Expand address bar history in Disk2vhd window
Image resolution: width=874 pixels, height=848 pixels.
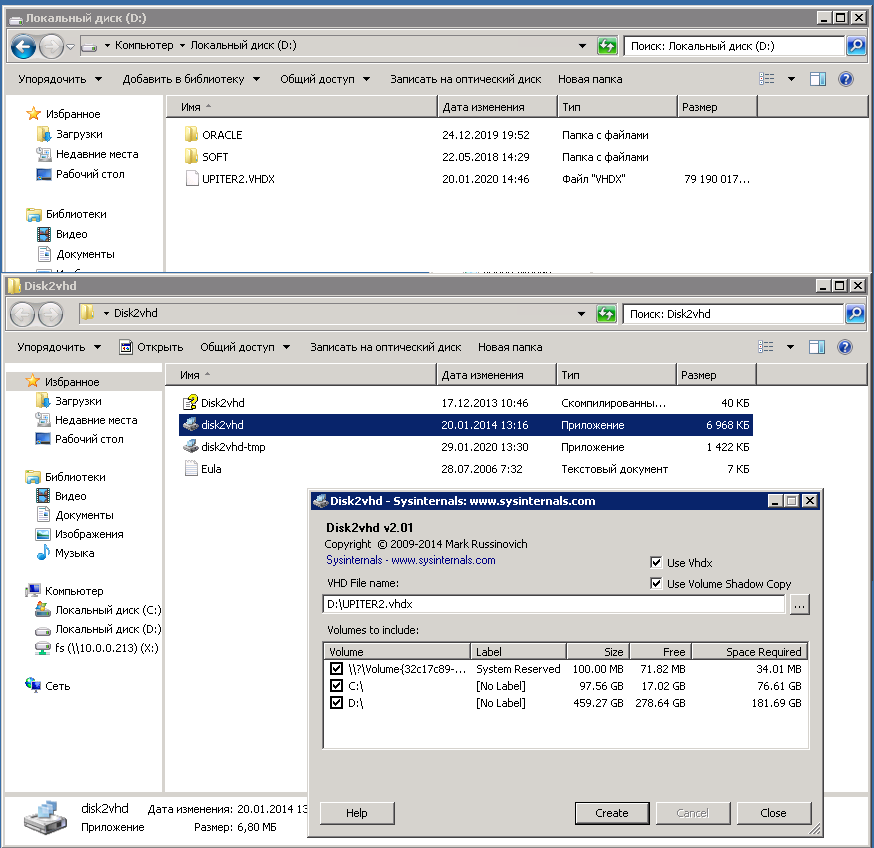[x=581, y=314]
